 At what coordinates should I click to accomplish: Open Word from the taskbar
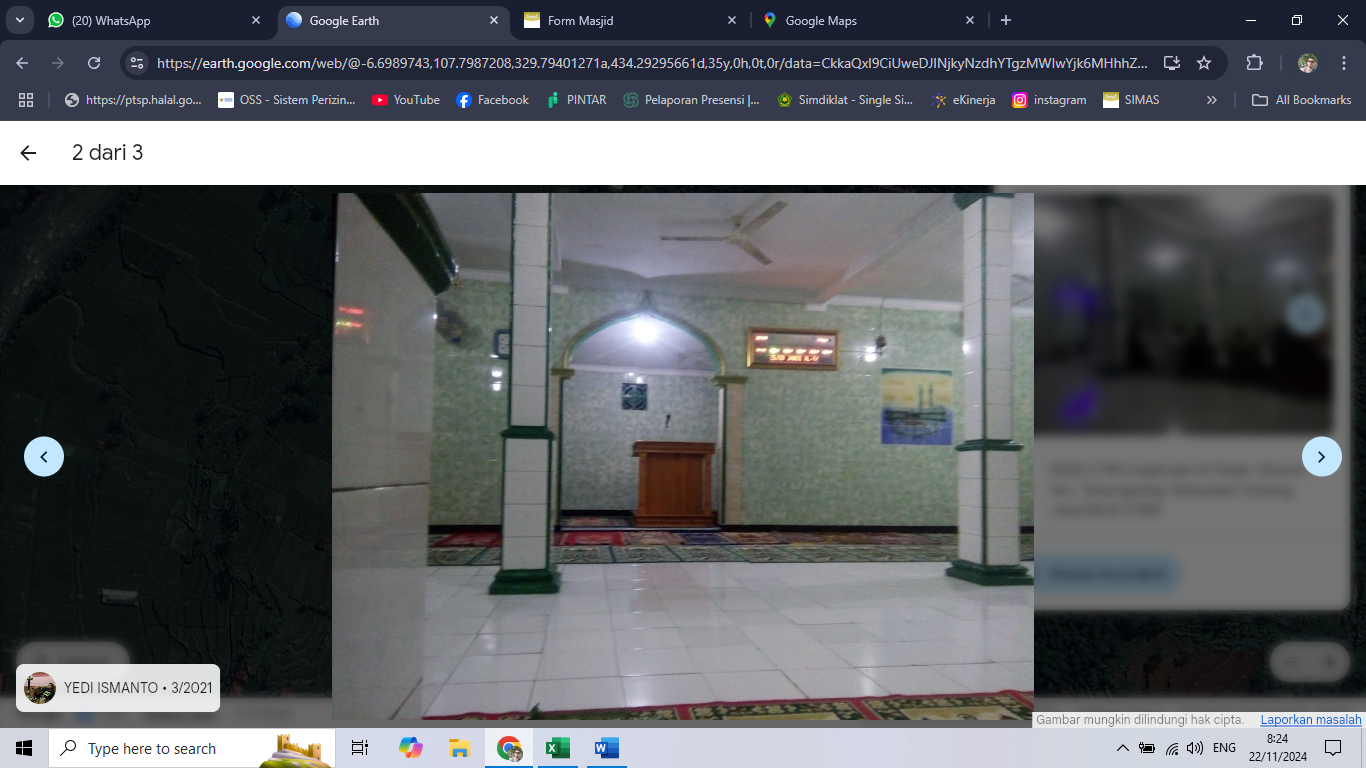(x=606, y=748)
